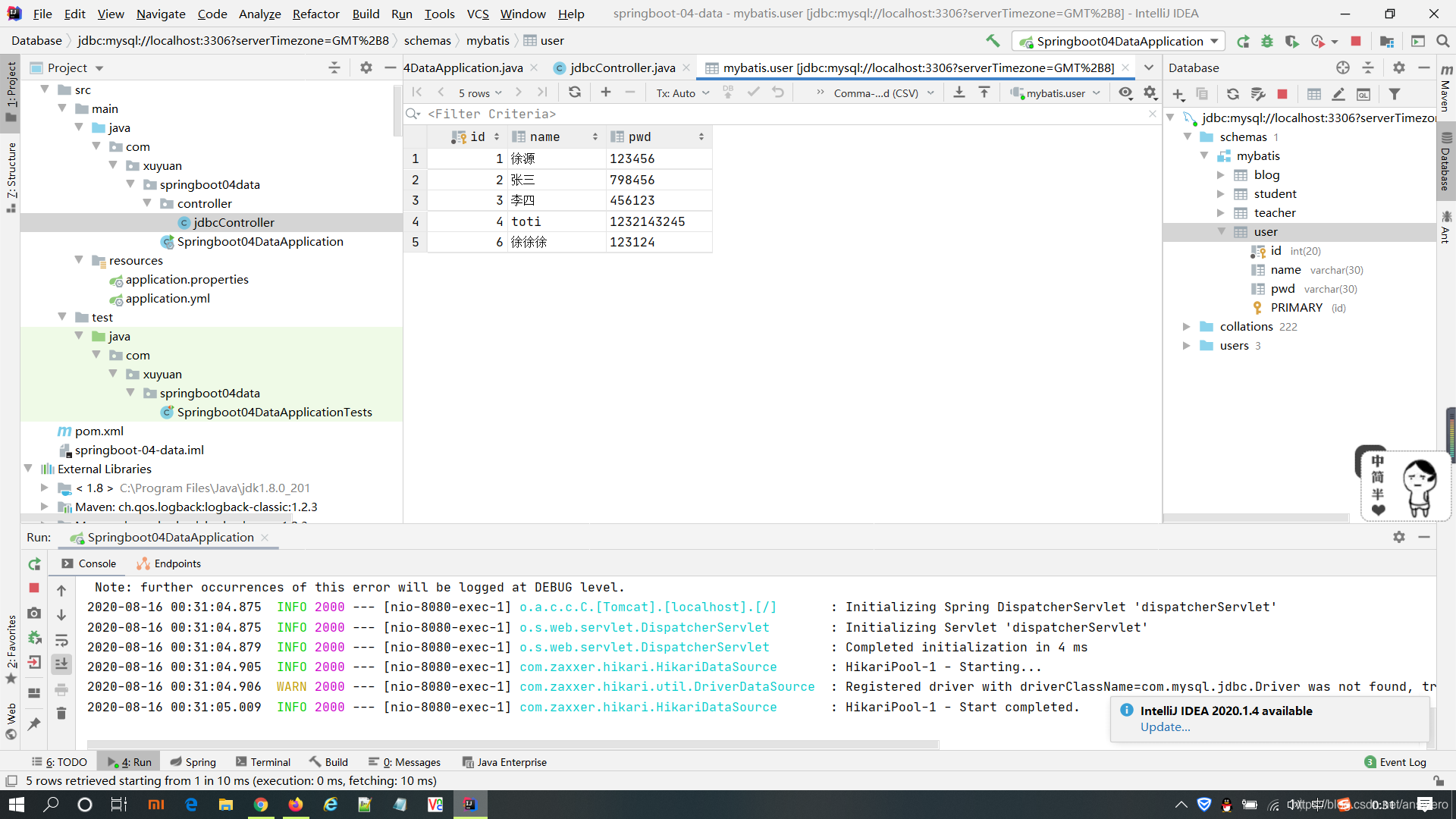Open the Spring tool window button
This screenshot has width=1456, height=819.
click(x=193, y=762)
